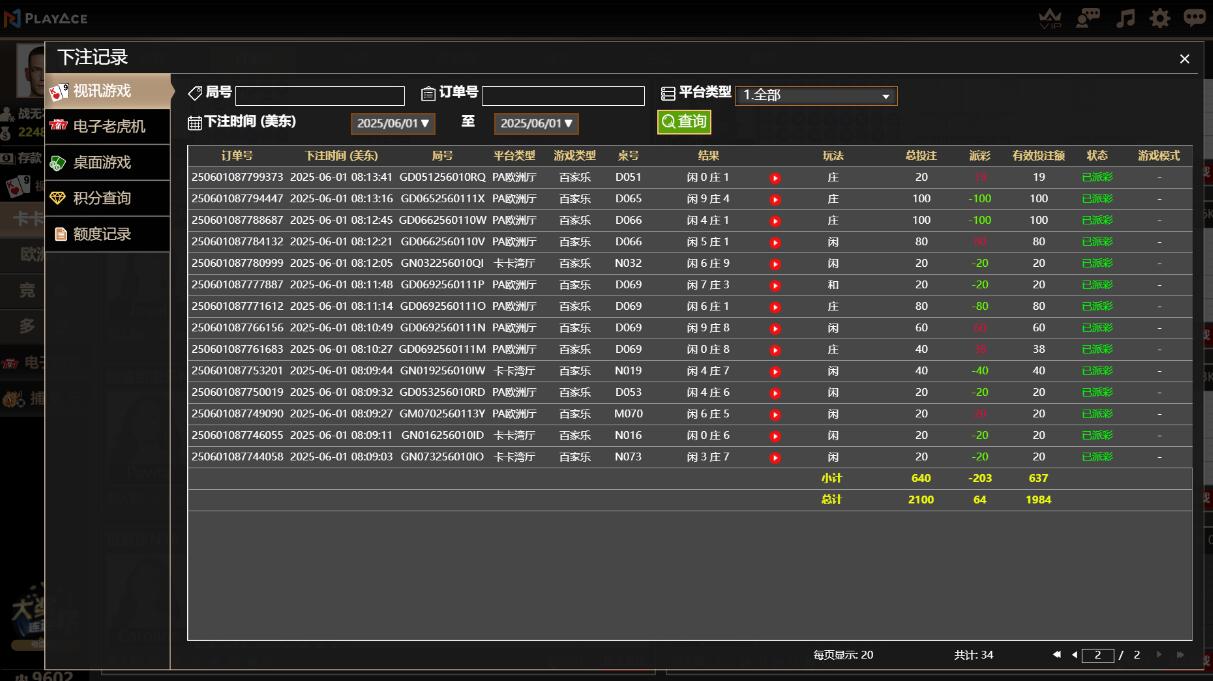The image size is (1213, 681).
Task: Close the 下注记录 dialog
Action: click(x=1184, y=59)
